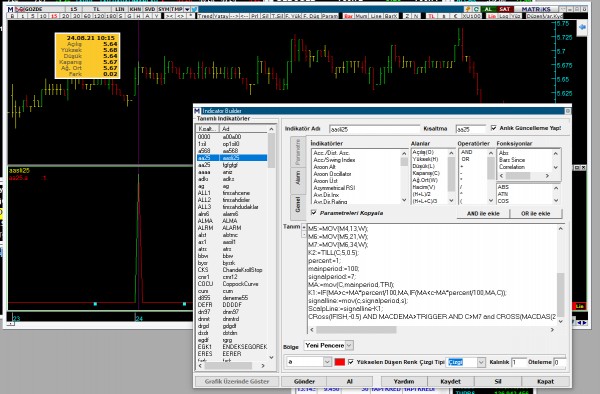Click the Kapat close button
Screen dimensions: 600x394
coord(545,381)
